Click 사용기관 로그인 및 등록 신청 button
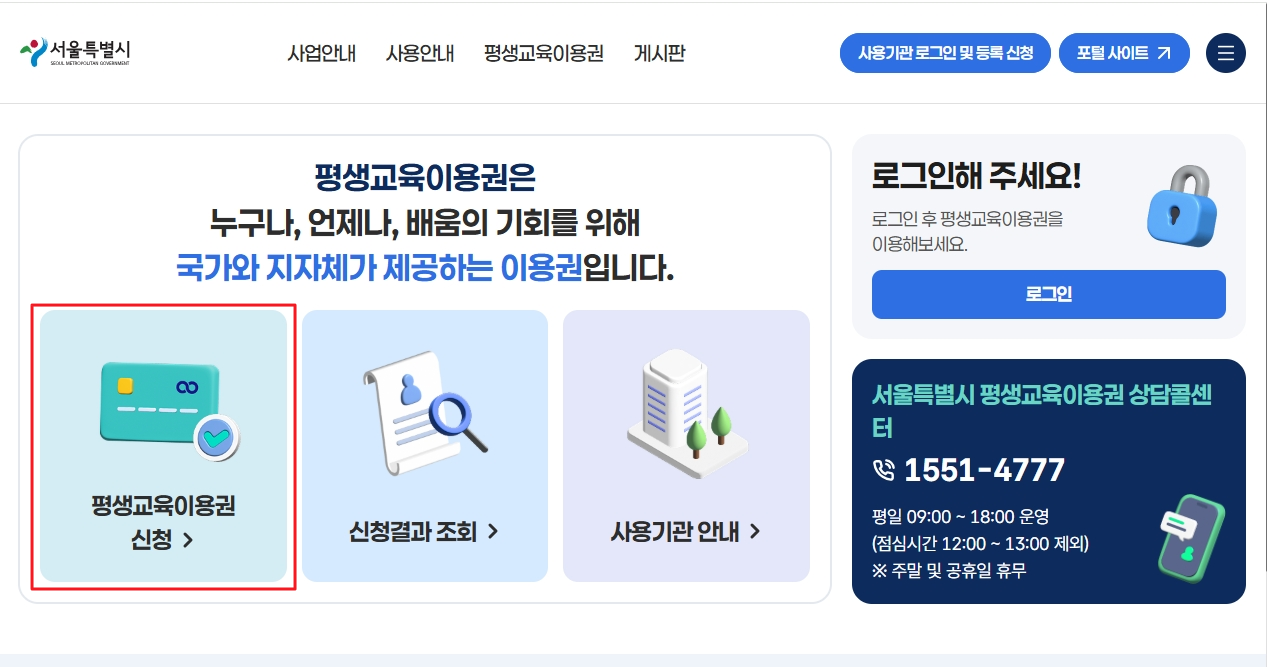This screenshot has height=667, width=1267. (x=945, y=53)
